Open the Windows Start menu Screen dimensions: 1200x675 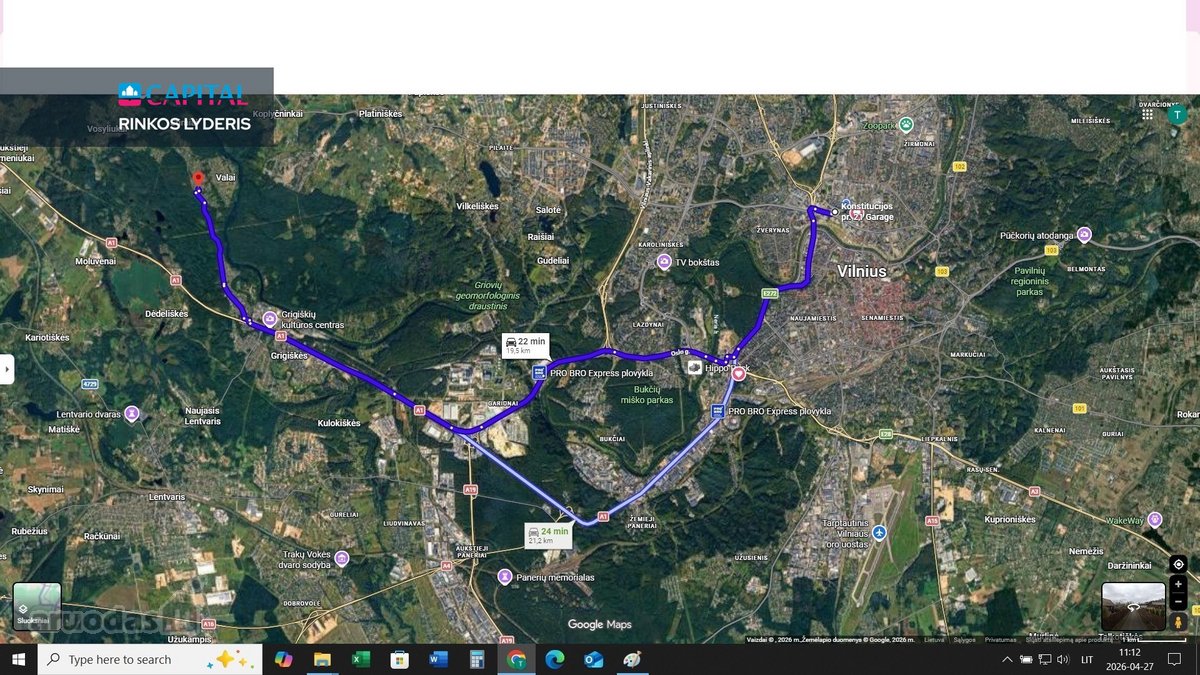[18, 659]
